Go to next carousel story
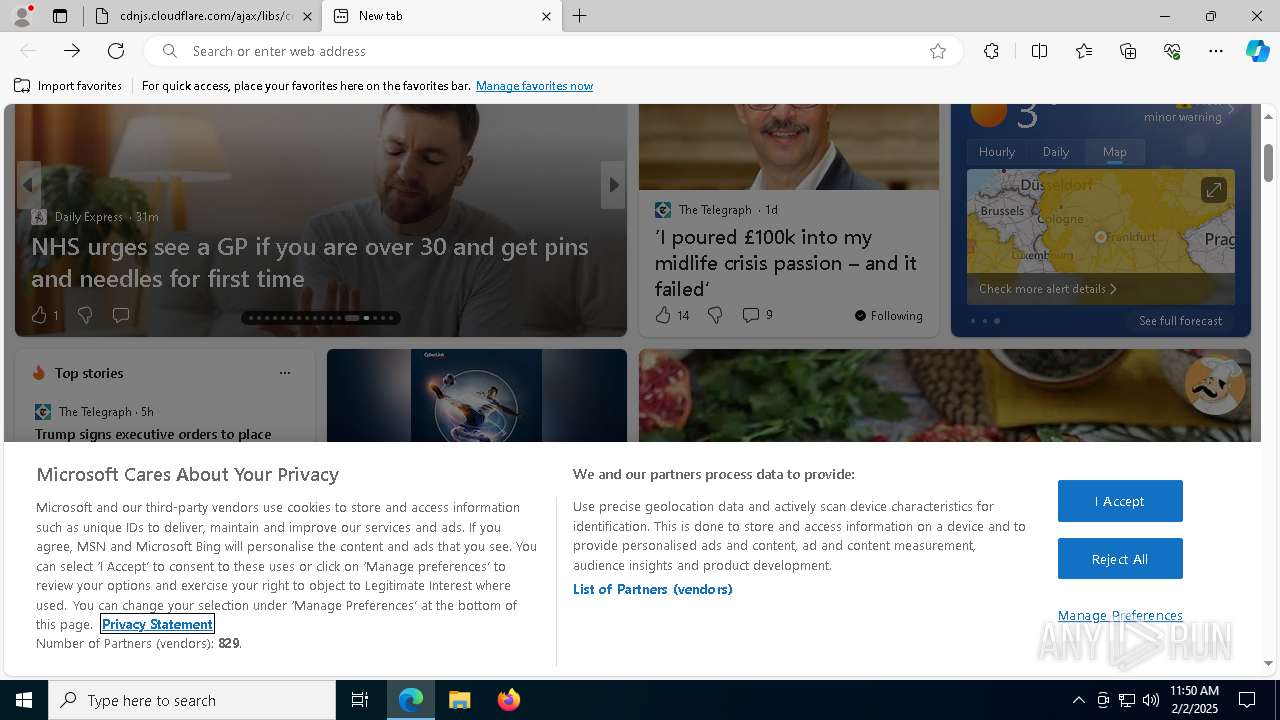This screenshot has height=720, width=1280. (x=613, y=185)
